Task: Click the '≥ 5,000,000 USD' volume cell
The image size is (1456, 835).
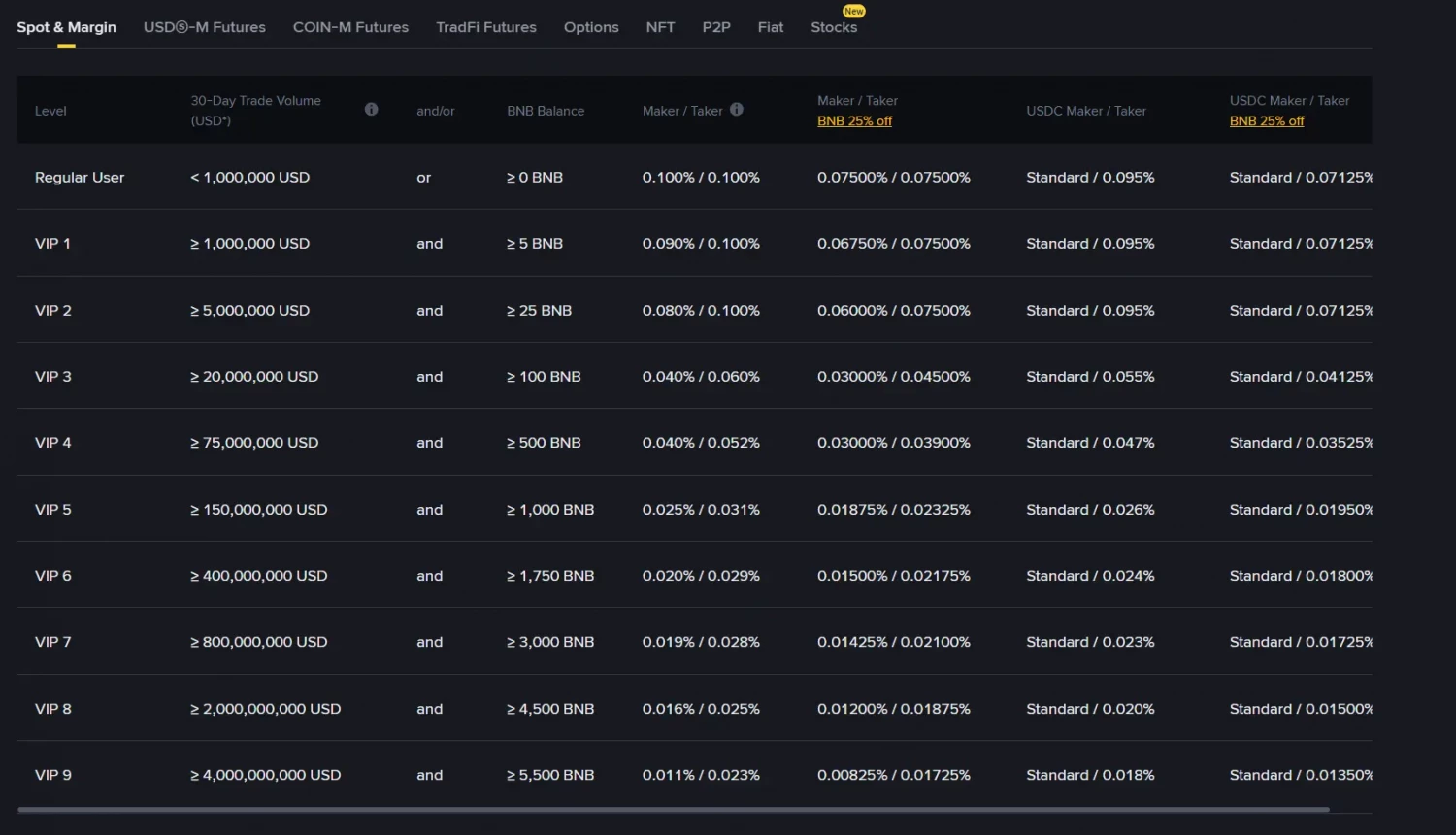Action: point(250,311)
